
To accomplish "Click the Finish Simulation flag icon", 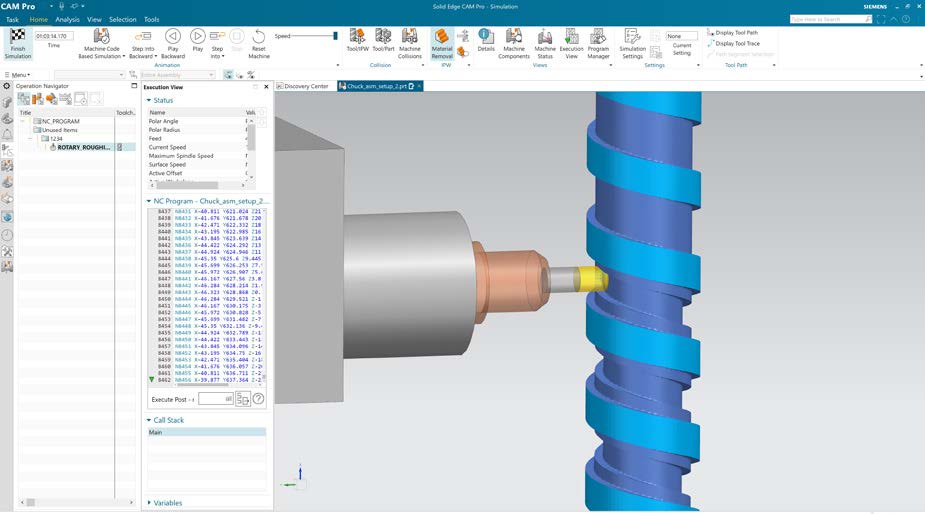I will point(18,35).
